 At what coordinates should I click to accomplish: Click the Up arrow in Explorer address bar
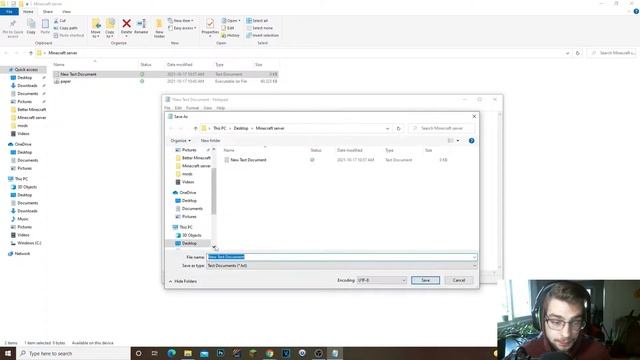[x=31, y=53]
